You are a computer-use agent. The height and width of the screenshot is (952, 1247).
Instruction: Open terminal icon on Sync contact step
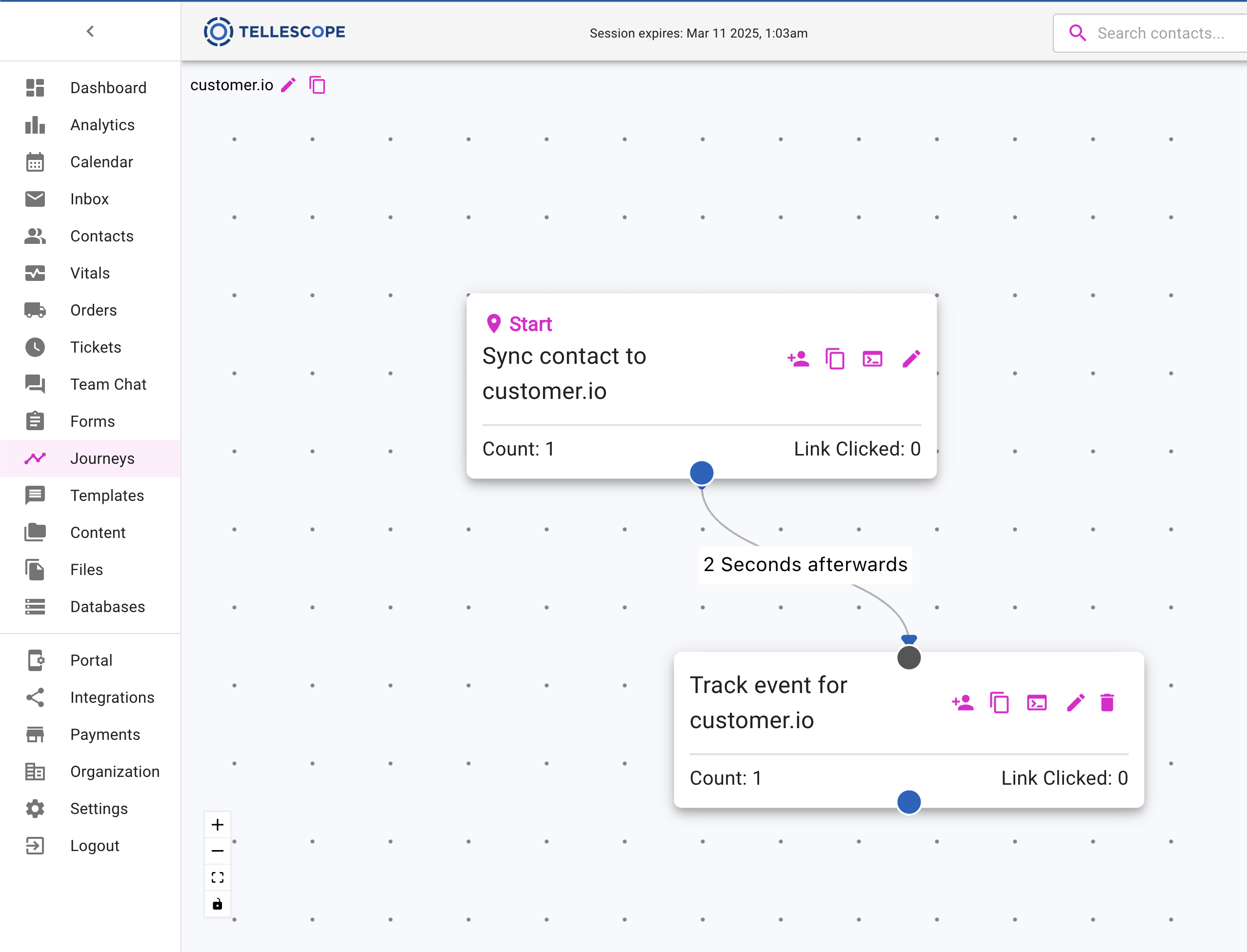coord(872,359)
